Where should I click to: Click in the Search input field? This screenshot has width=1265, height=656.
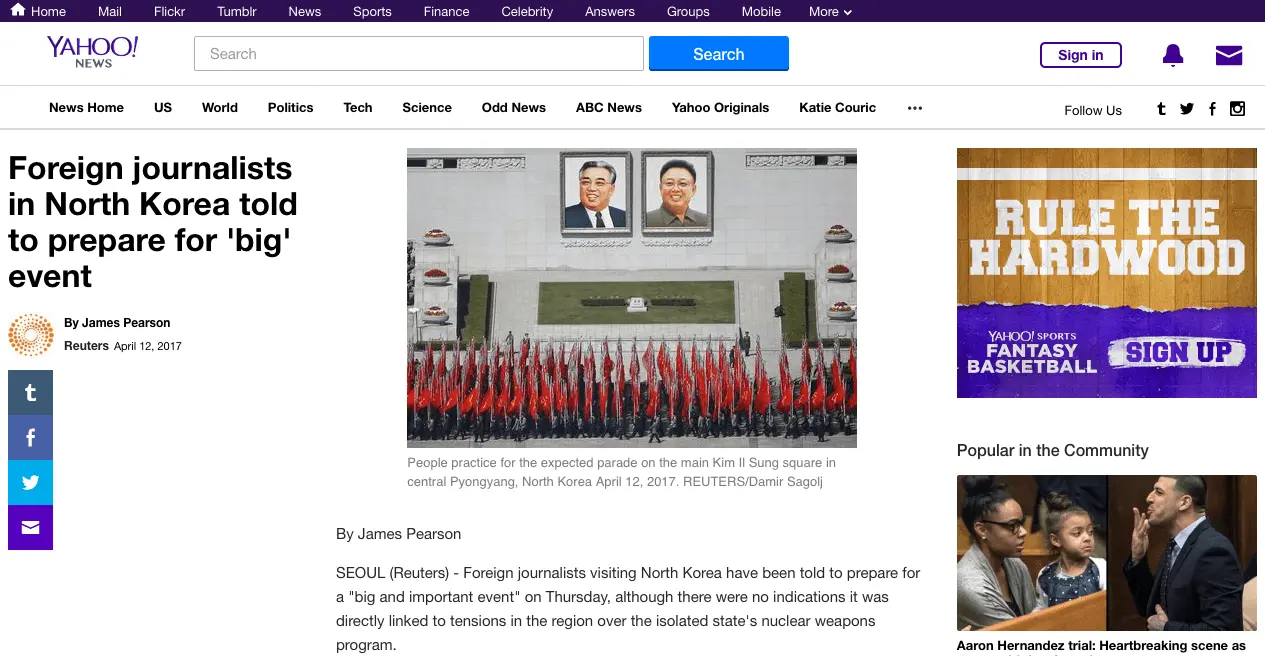(x=418, y=54)
